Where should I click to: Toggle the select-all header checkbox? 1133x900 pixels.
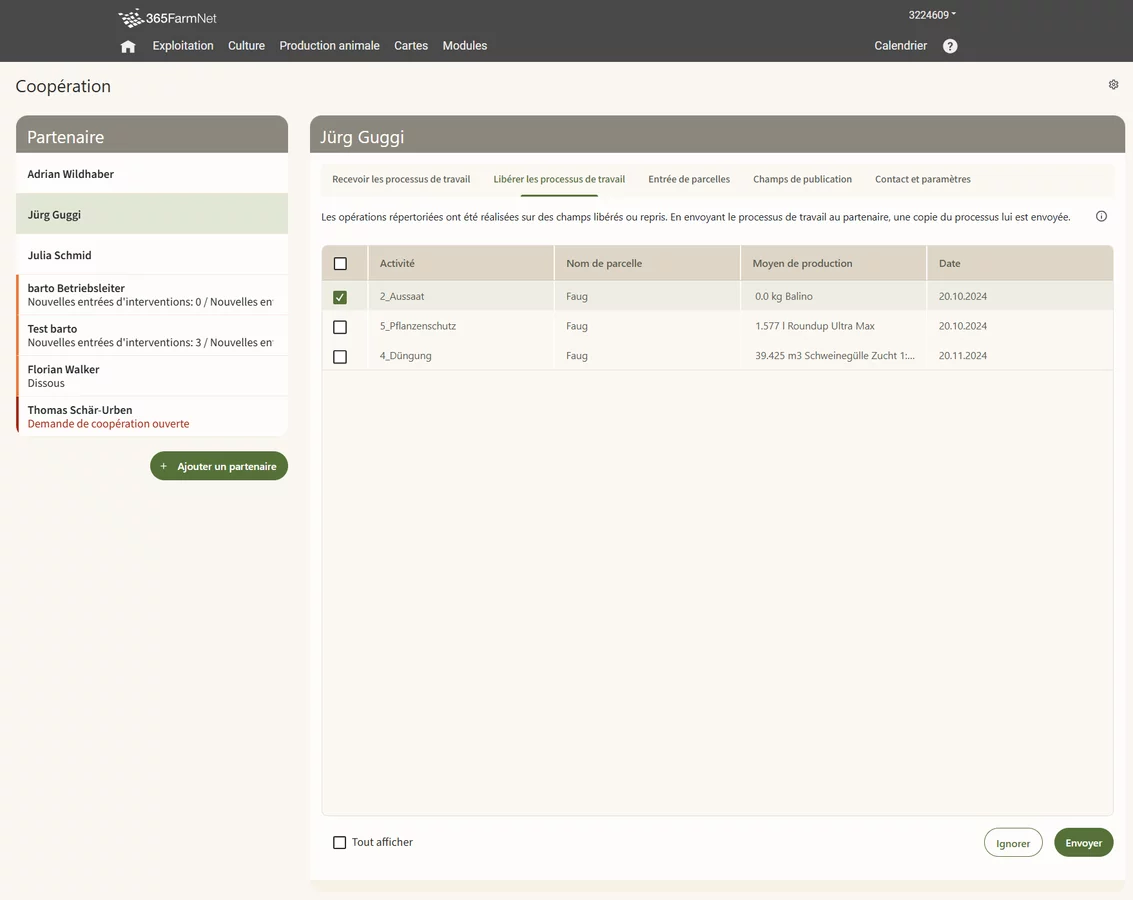pos(340,264)
